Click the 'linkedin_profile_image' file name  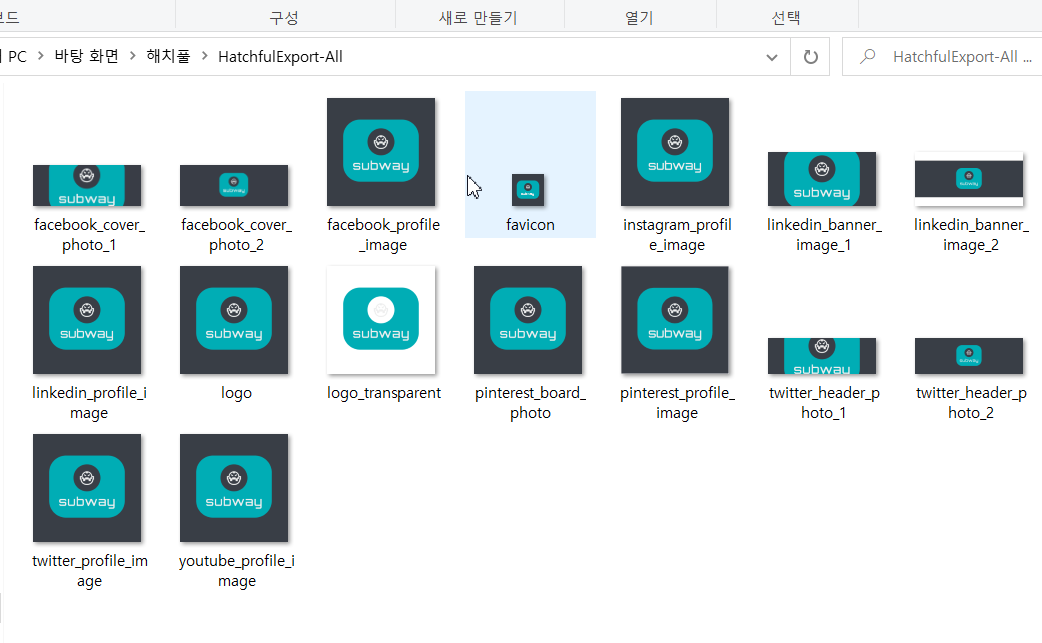point(89,403)
